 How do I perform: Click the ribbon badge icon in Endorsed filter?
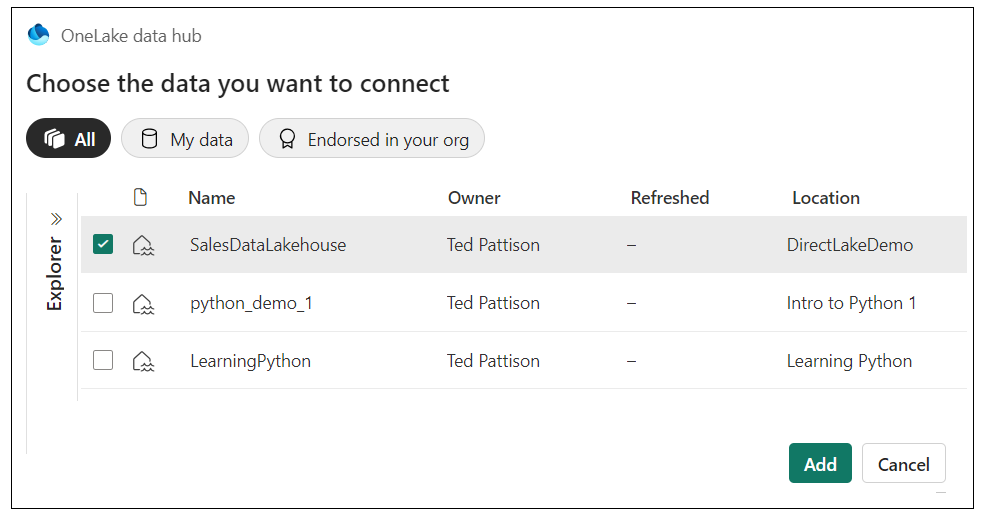(287, 139)
